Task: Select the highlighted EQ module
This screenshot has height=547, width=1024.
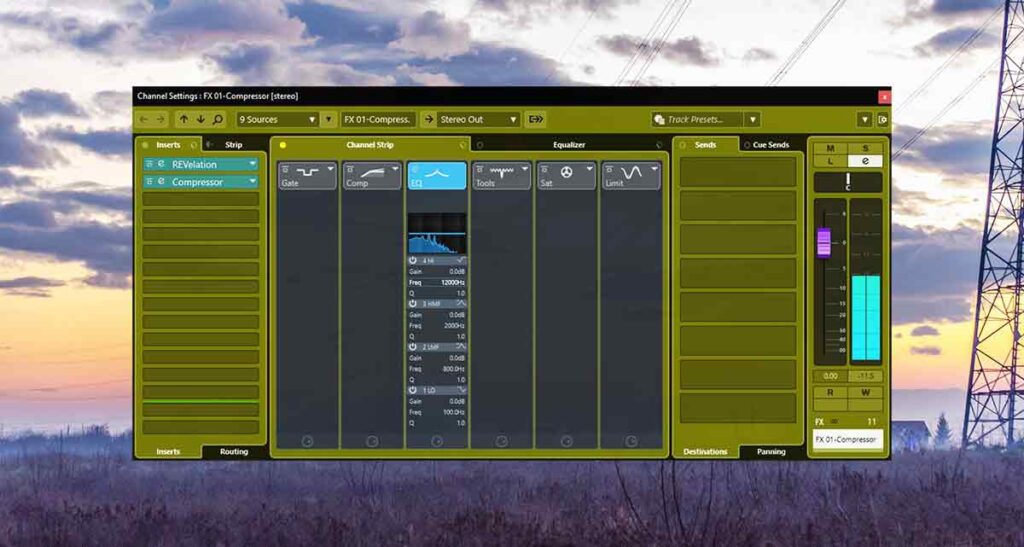Action: coord(437,176)
